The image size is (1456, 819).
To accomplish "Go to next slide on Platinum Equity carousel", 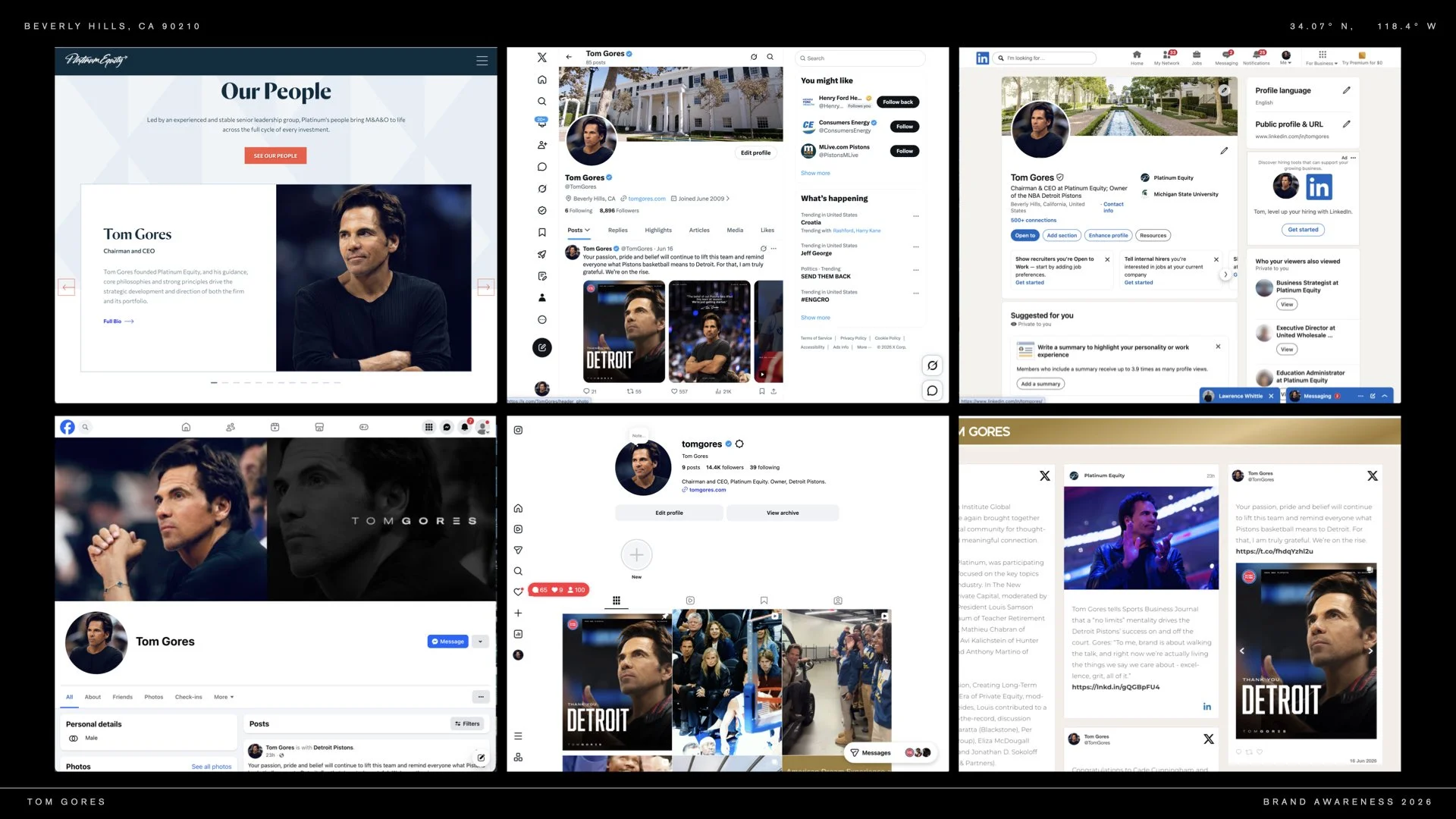I will tap(485, 287).
